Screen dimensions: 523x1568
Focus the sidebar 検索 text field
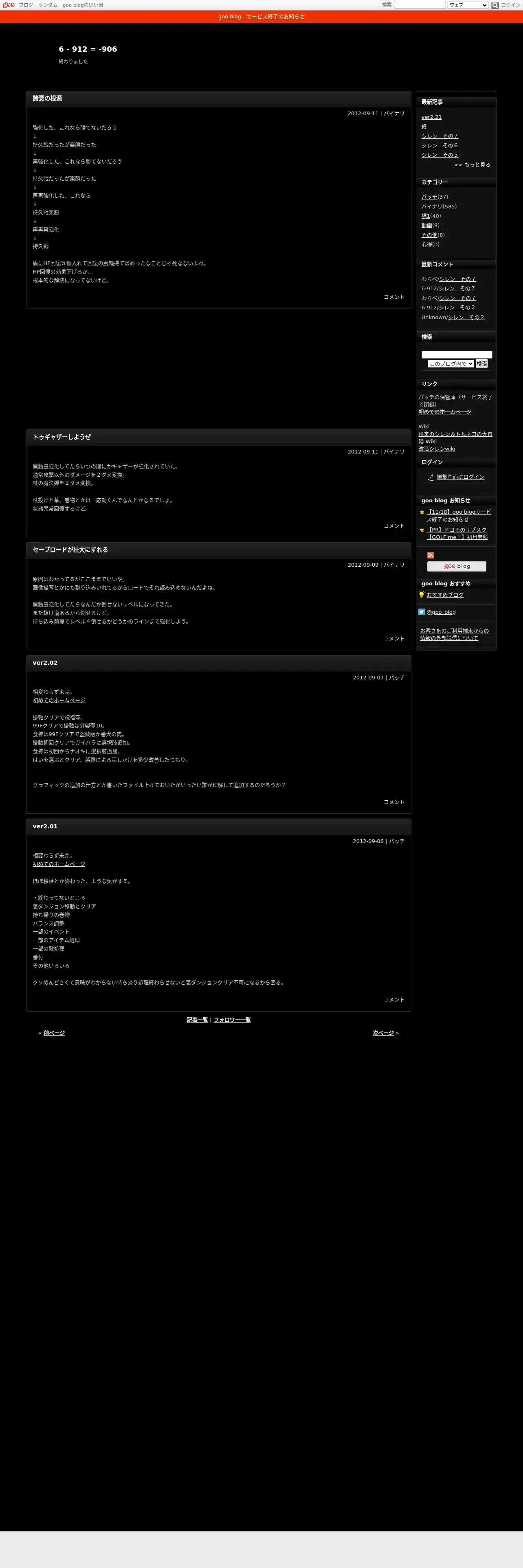pos(457,354)
